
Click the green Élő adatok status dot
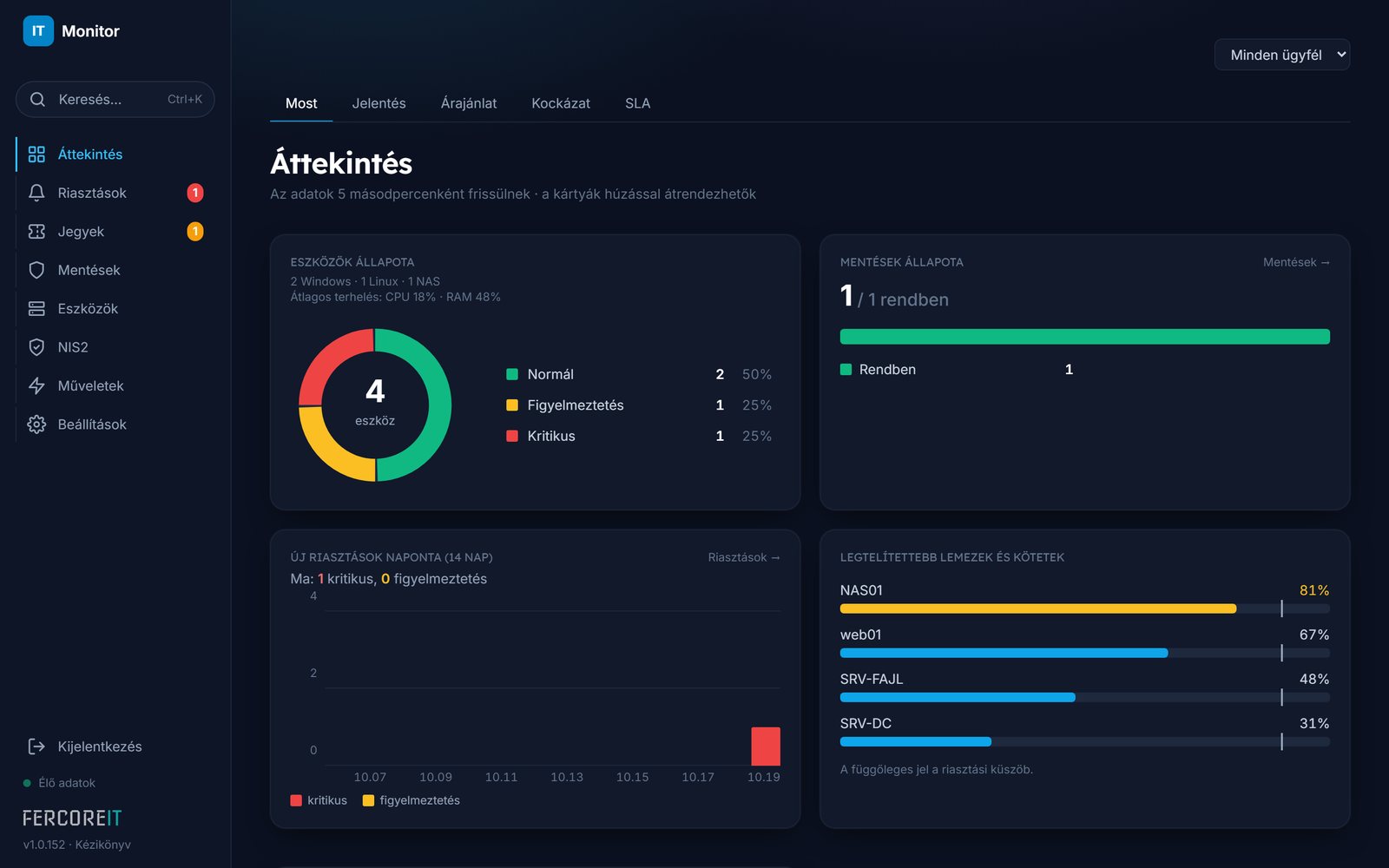point(27,783)
